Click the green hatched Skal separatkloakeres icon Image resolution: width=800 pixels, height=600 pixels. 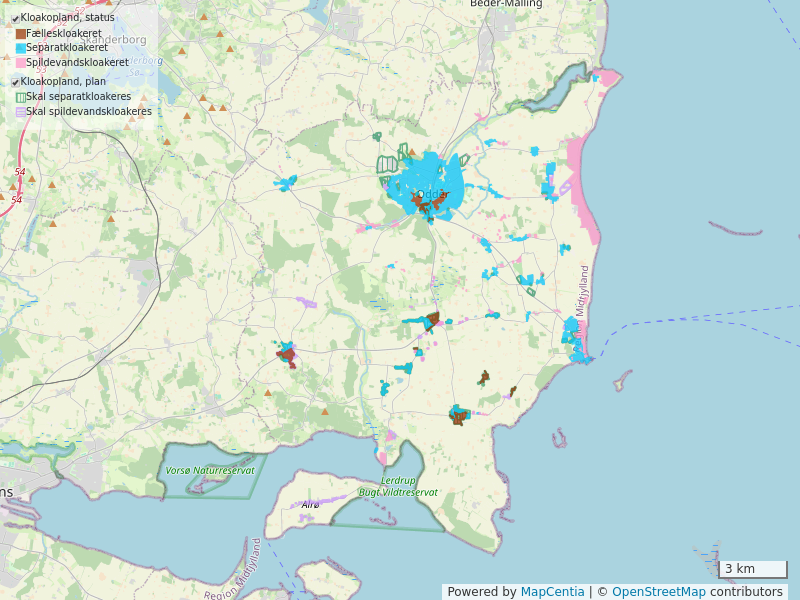(x=21, y=97)
